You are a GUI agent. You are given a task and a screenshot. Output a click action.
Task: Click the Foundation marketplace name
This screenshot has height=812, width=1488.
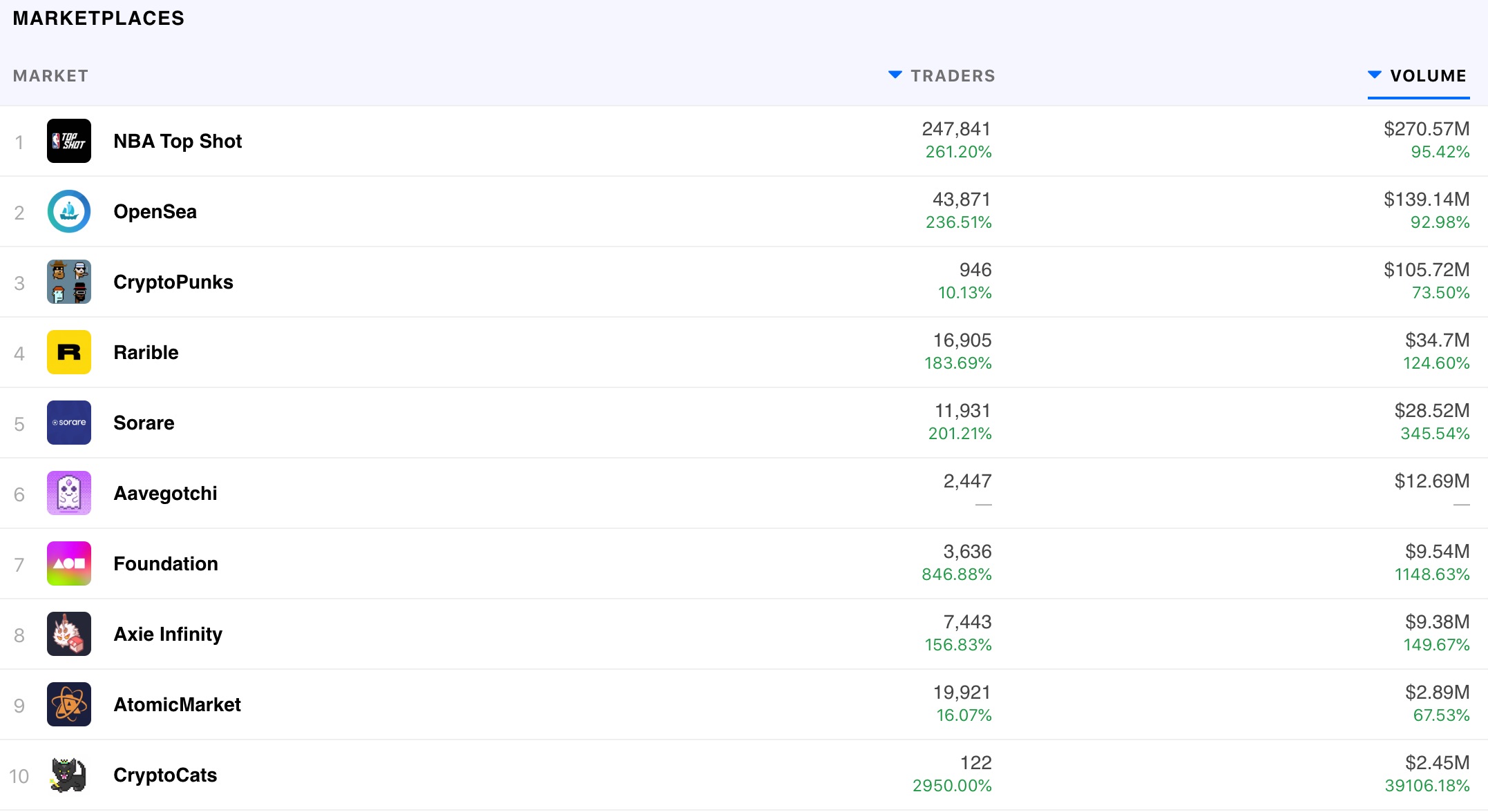coord(165,563)
